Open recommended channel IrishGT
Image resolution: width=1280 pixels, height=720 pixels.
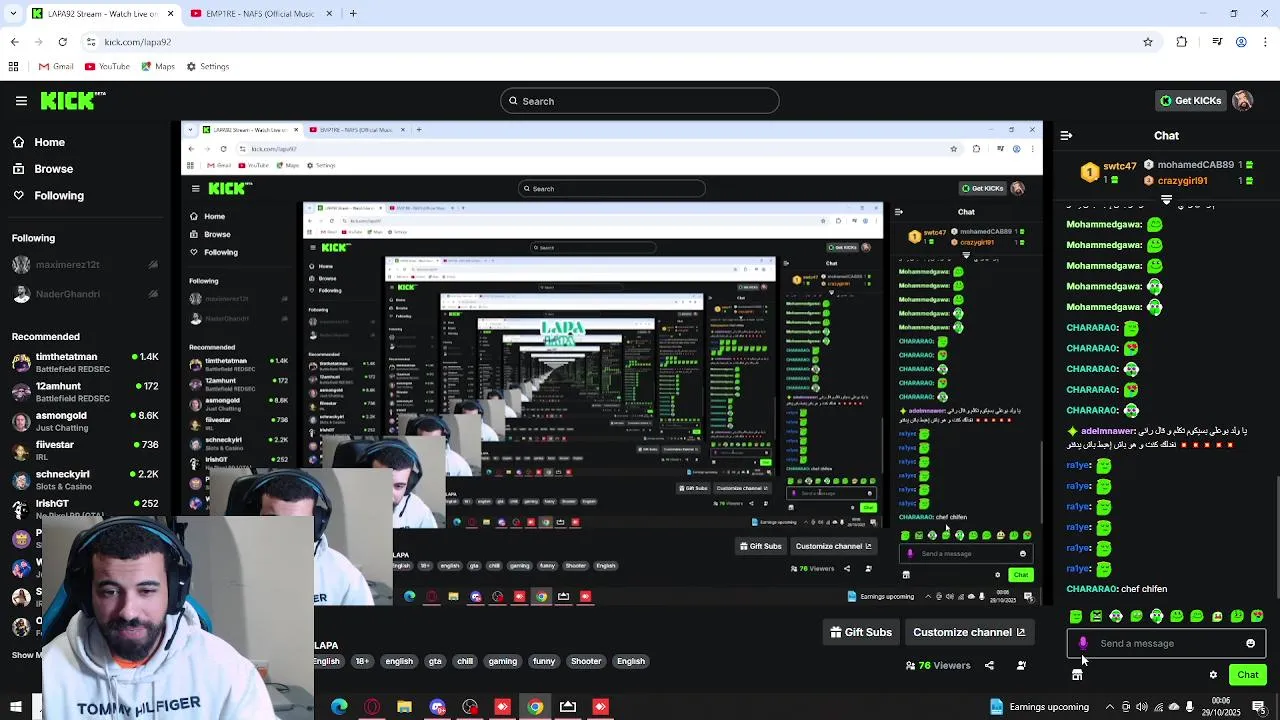[x=85, y=509]
